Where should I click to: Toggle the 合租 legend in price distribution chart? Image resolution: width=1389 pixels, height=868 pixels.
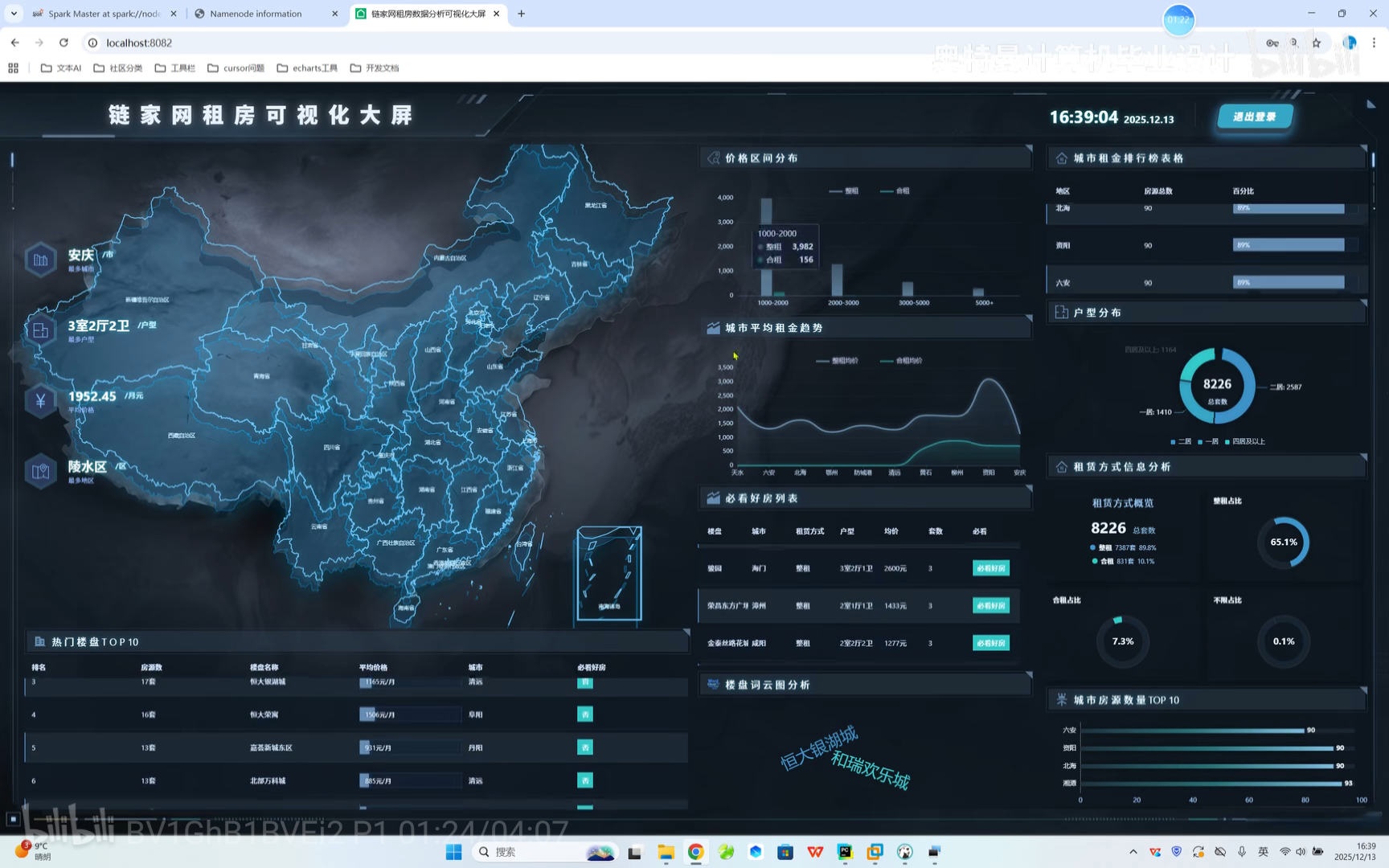click(x=895, y=191)
